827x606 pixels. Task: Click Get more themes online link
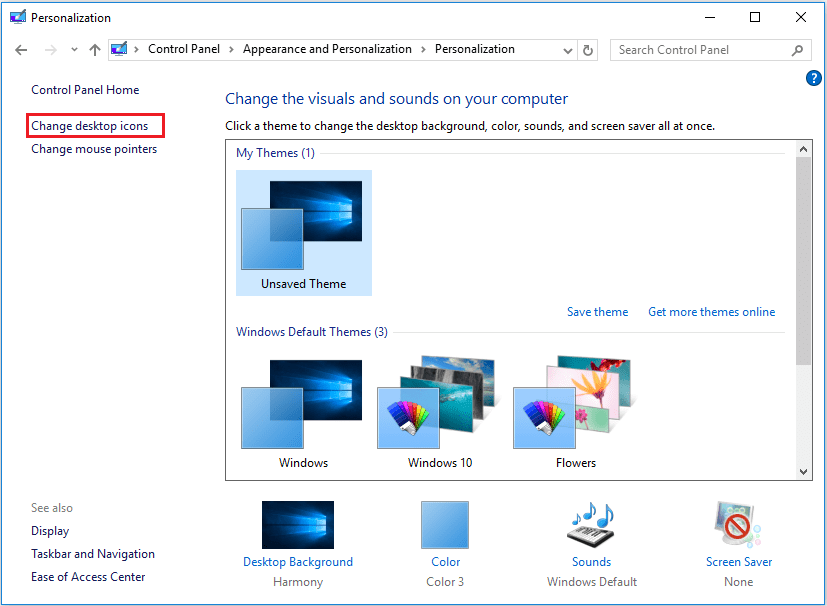point(711,312)
